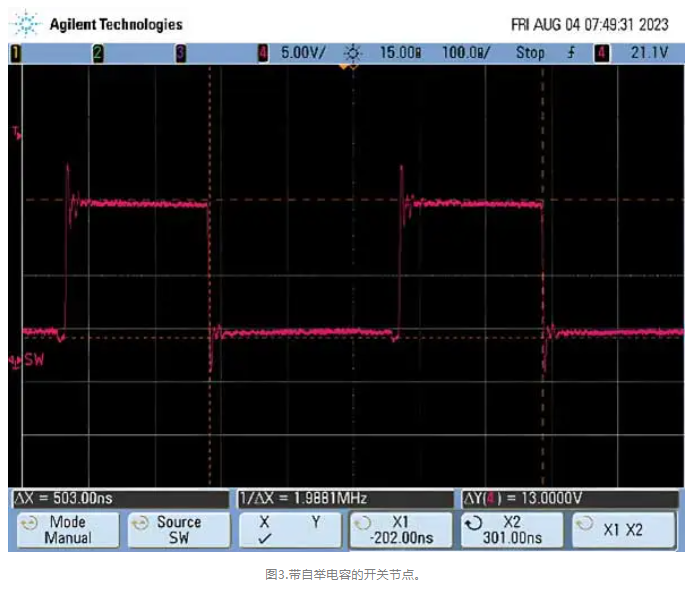This screenshot has width=693, height=589.
Task: Toggle the X Y cursor selection softkey
Action: (x=289, y=529)
